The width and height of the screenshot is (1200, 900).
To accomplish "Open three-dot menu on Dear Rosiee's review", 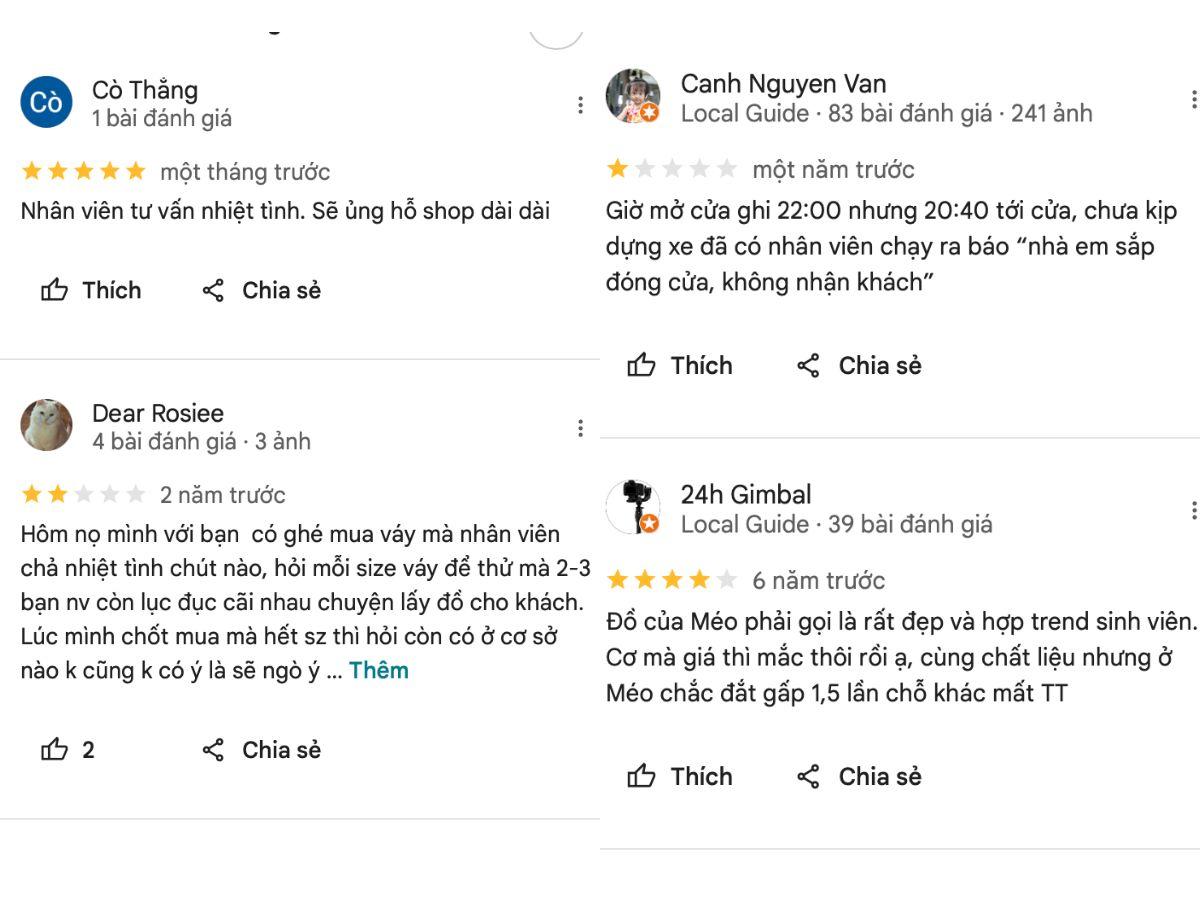I will tap(580, 428).
